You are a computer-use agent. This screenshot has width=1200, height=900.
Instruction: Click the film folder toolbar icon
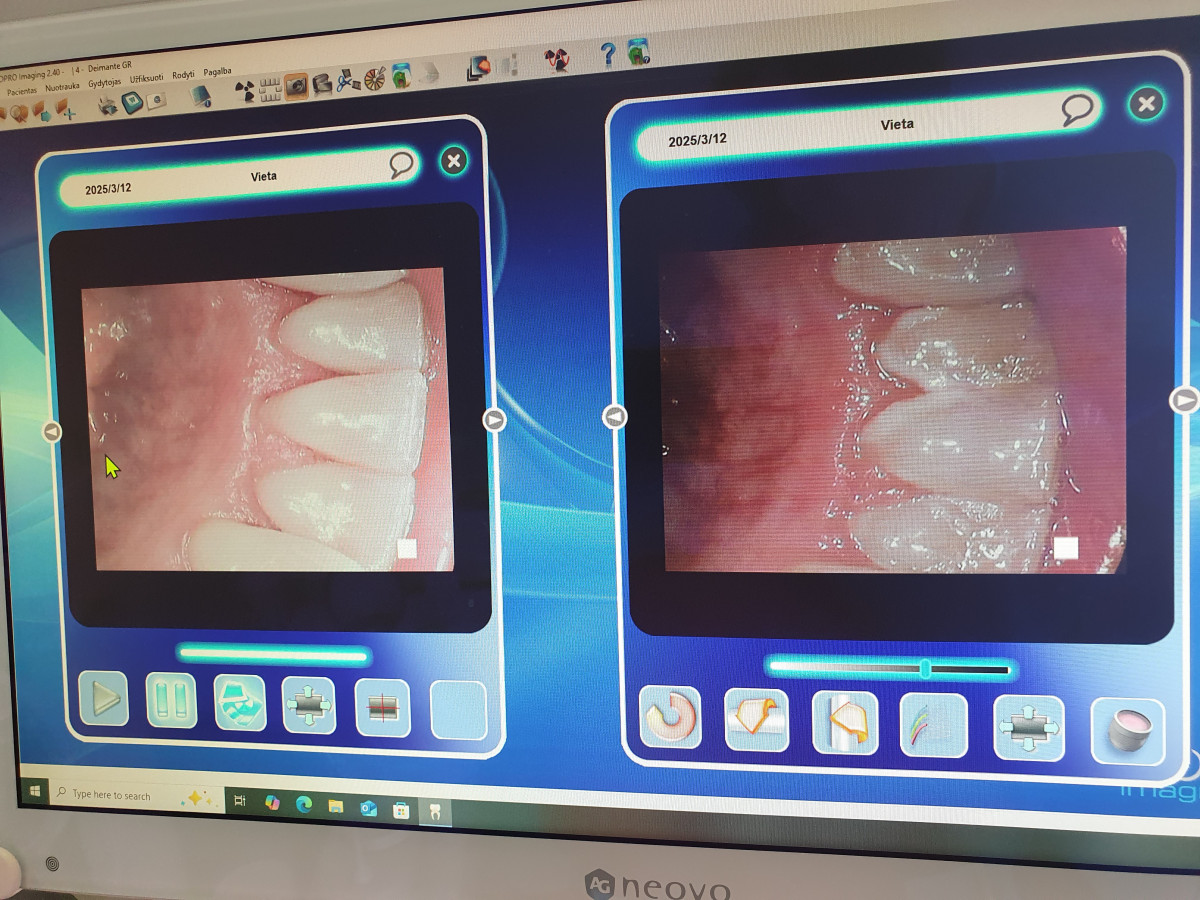pyautogui.click(x=322, y=84)
